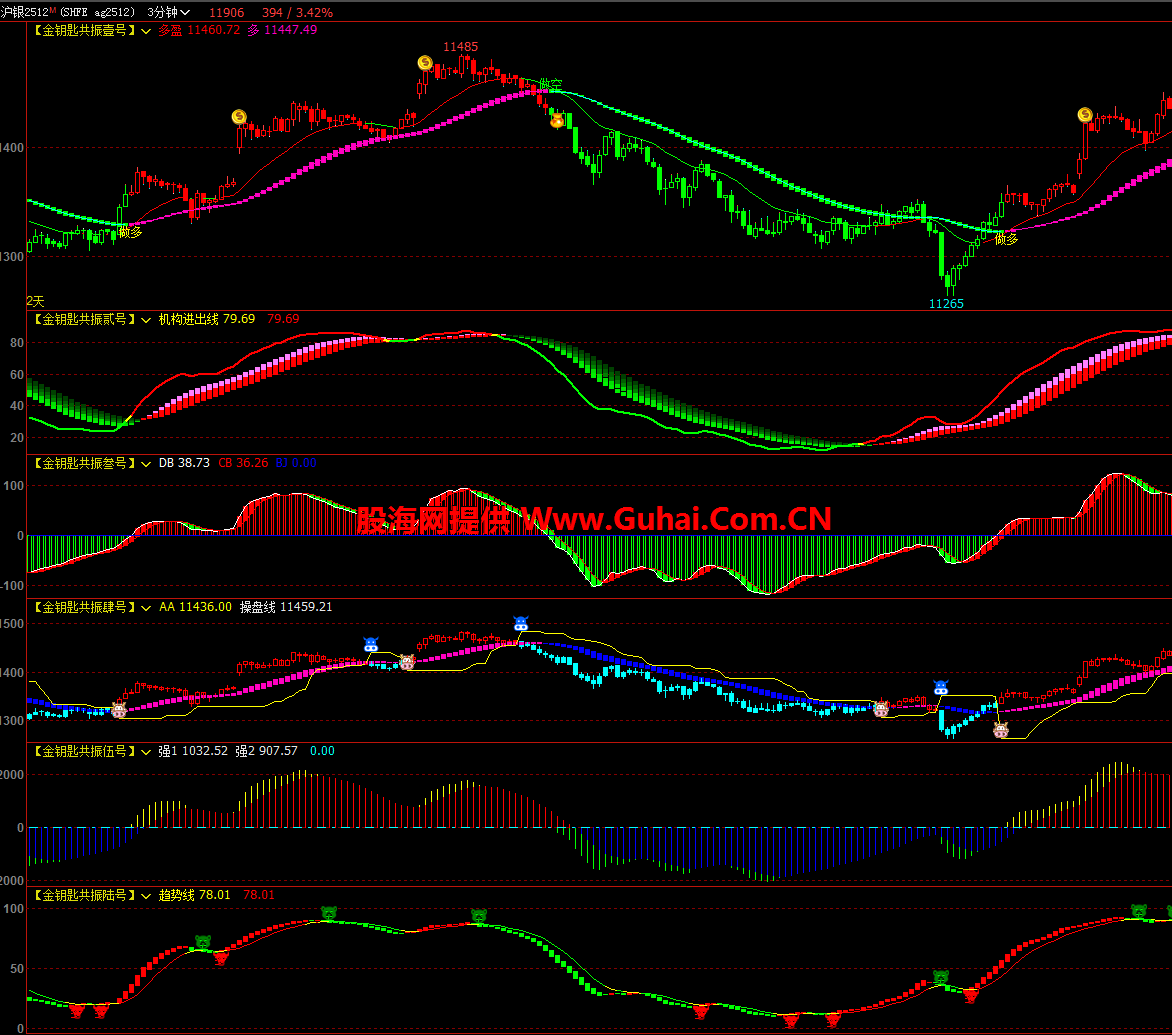Click the first gold coin marker on the main chart

click(x=239, y=117)
